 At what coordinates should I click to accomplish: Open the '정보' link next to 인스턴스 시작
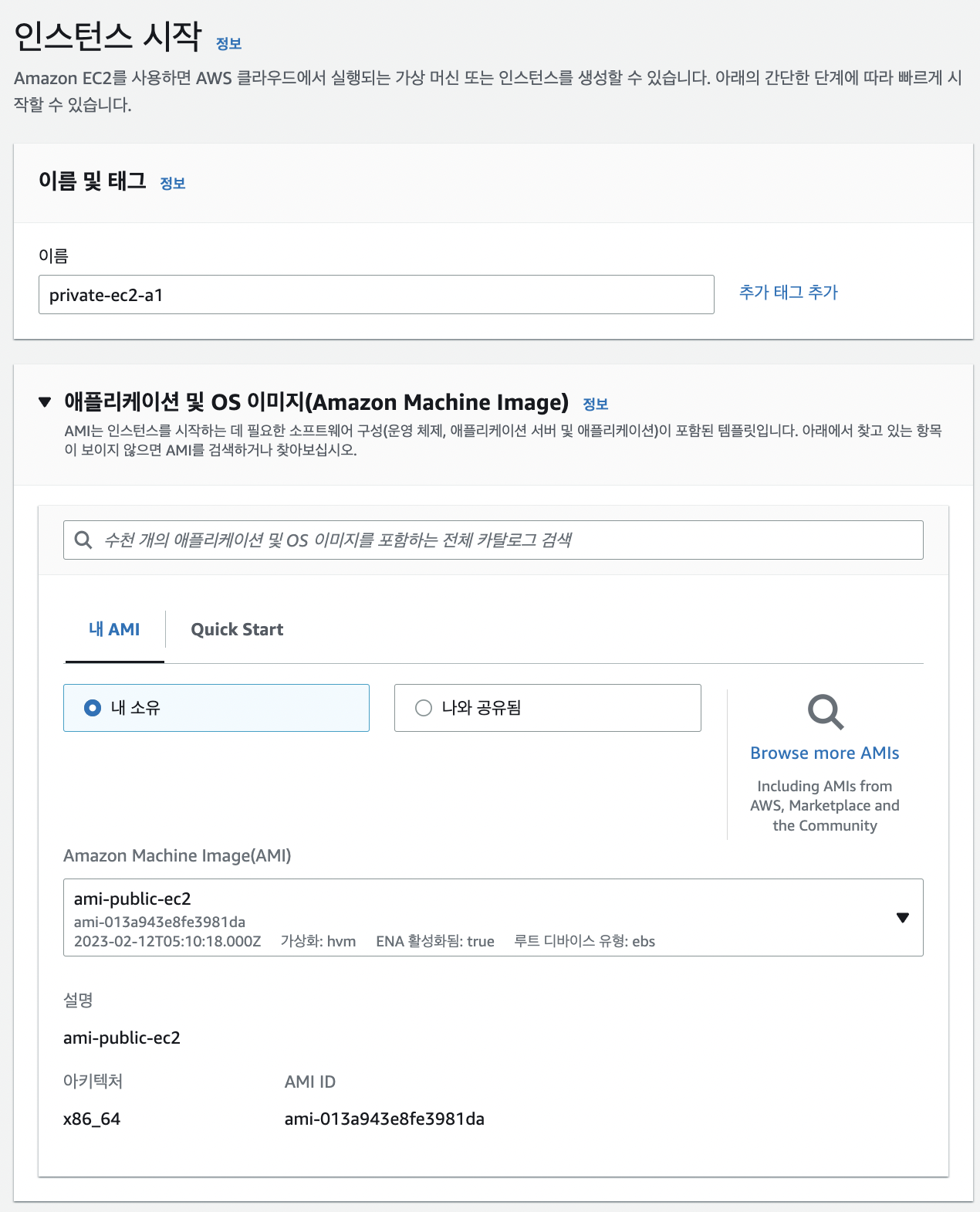[x=228, y=44]
